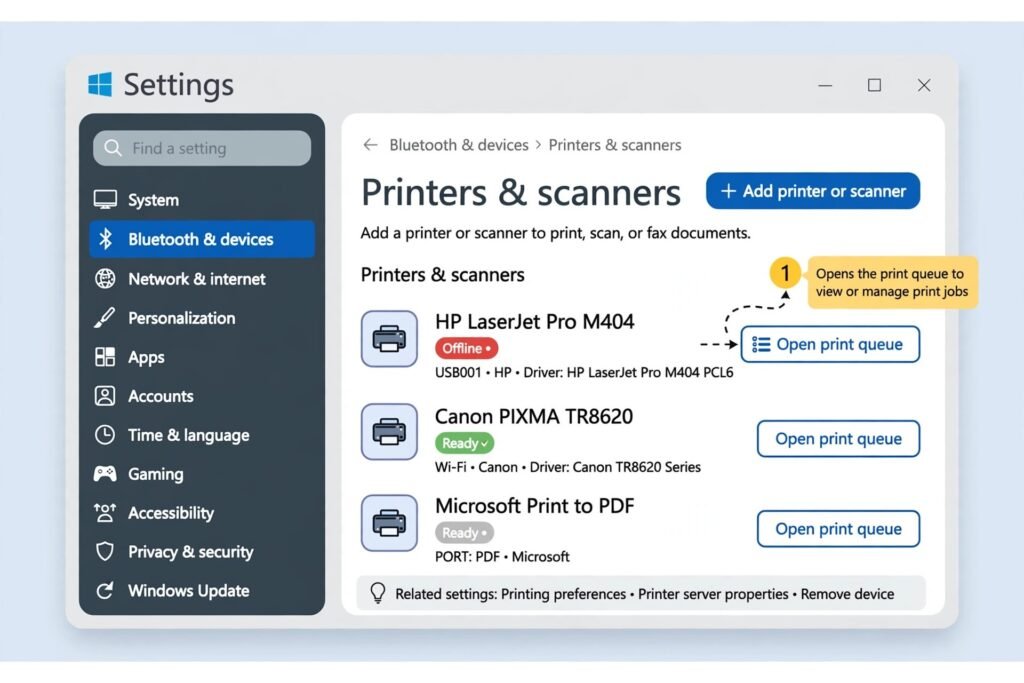1024x683 pixels.
Task: Open Privacy & security settings
Action: 202,552
